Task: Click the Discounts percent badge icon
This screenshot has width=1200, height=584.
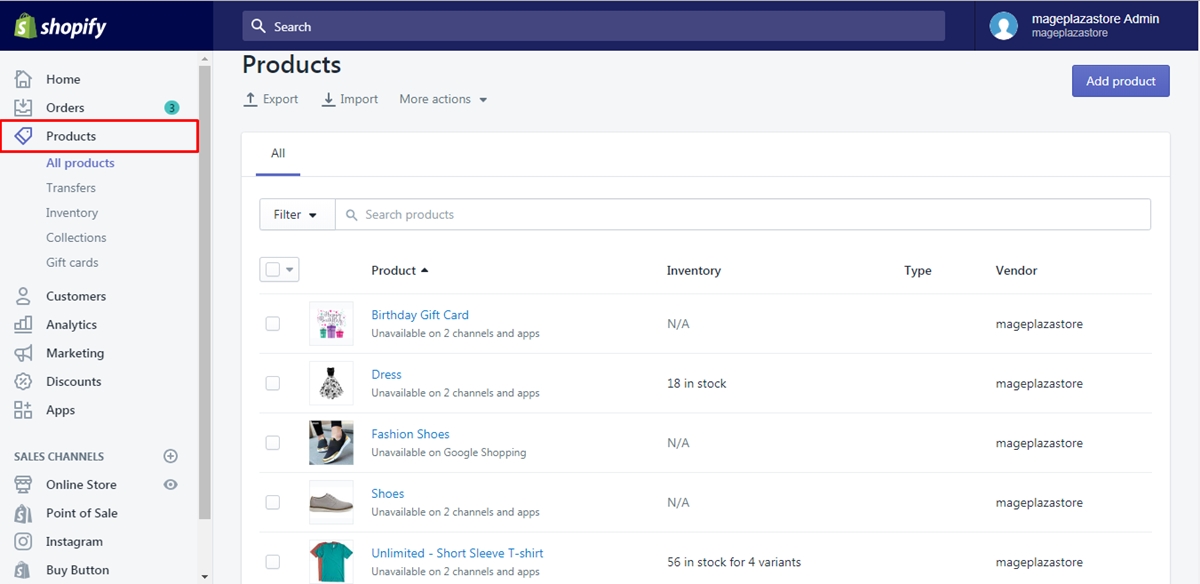Action: tap(23, 381)
